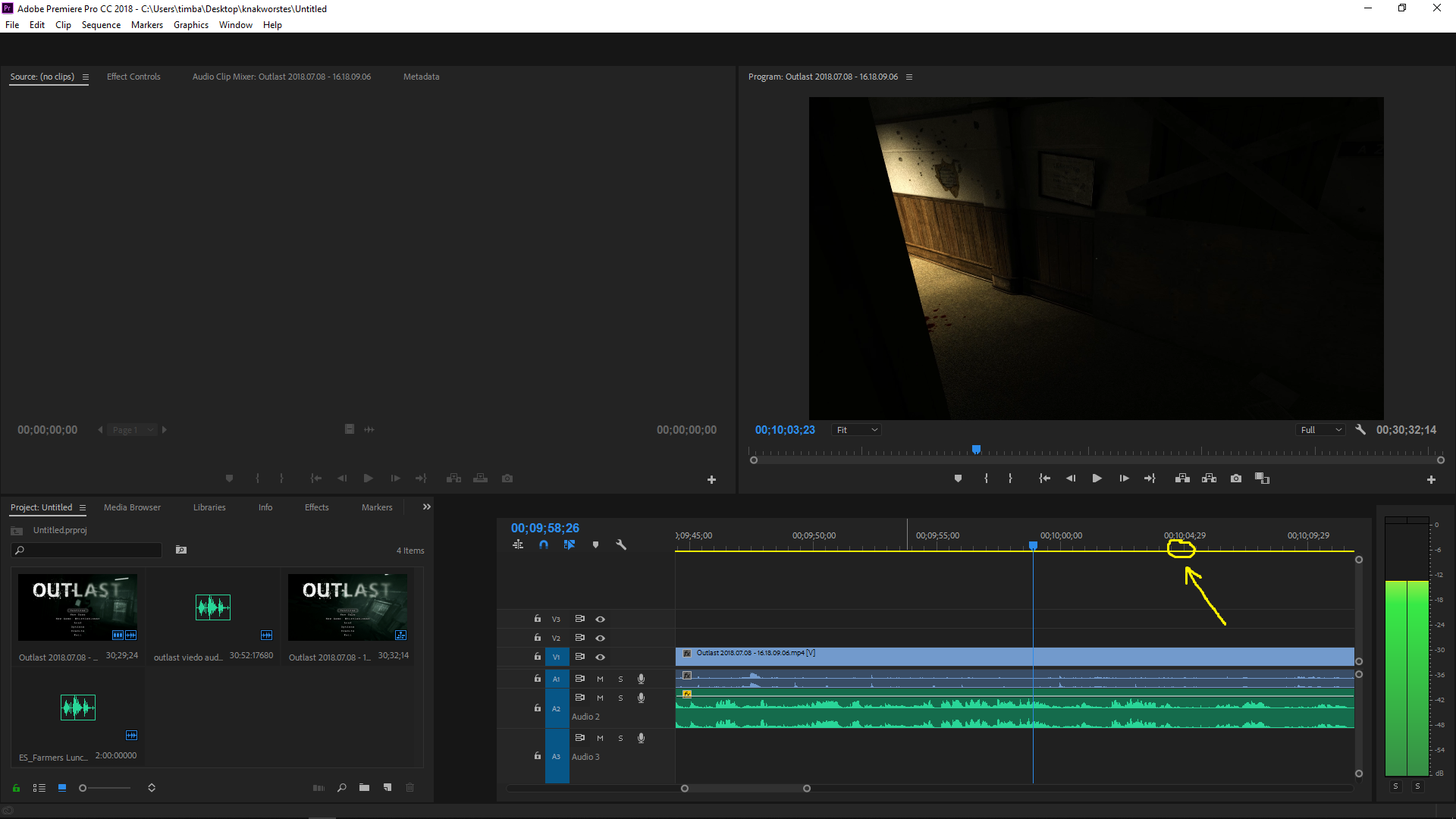The image size is (1456, 819).
Task: Click the Lift button in Program monitor
Action: pos(1182,479)
